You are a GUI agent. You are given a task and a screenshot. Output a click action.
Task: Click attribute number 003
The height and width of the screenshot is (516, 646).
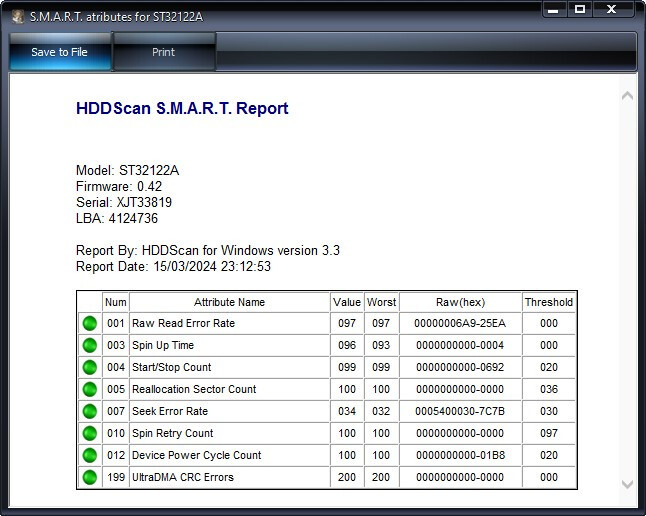tap(116, 345)
